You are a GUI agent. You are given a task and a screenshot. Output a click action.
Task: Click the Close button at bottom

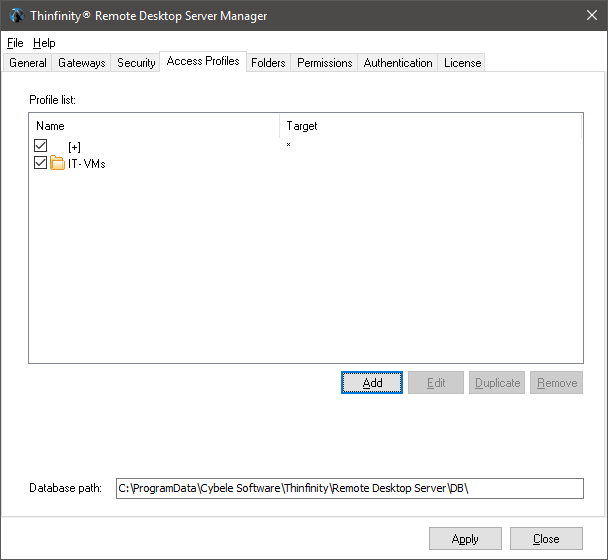click(x=546, y=539)
